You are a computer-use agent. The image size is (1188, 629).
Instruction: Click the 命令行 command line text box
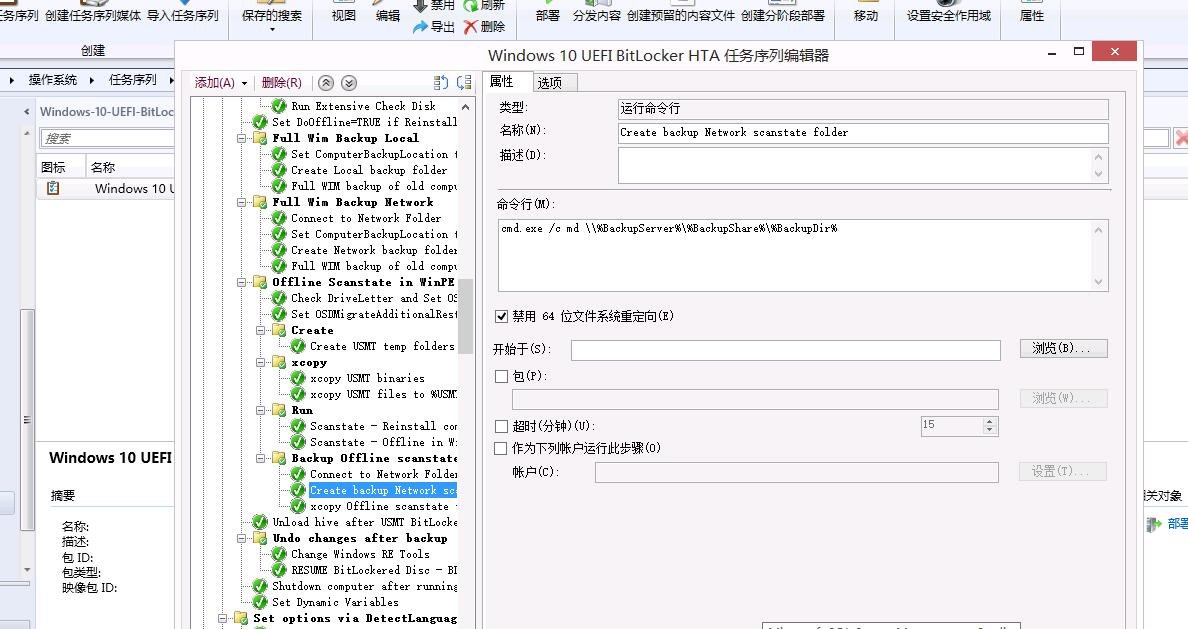(x=803, y=255)
